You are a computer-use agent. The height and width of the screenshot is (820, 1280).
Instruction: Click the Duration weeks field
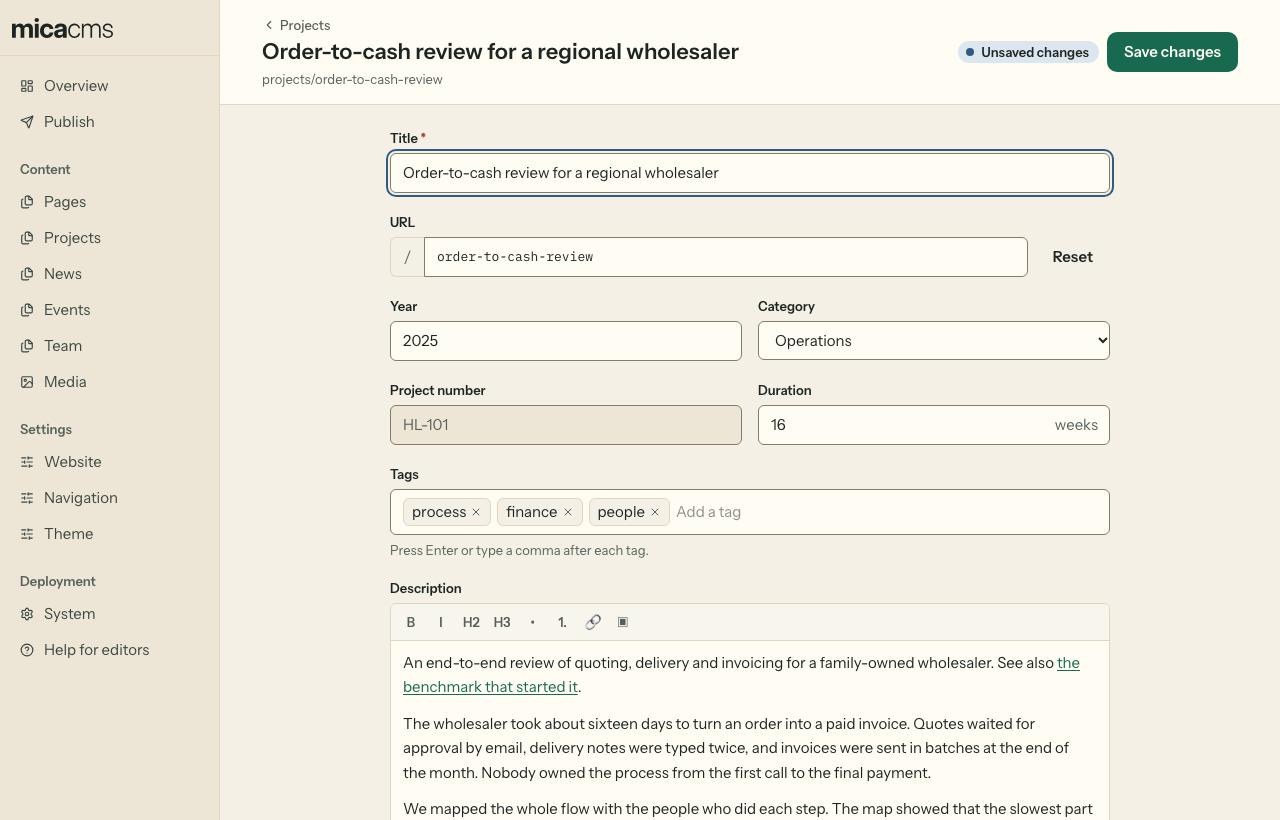[934, 425]
